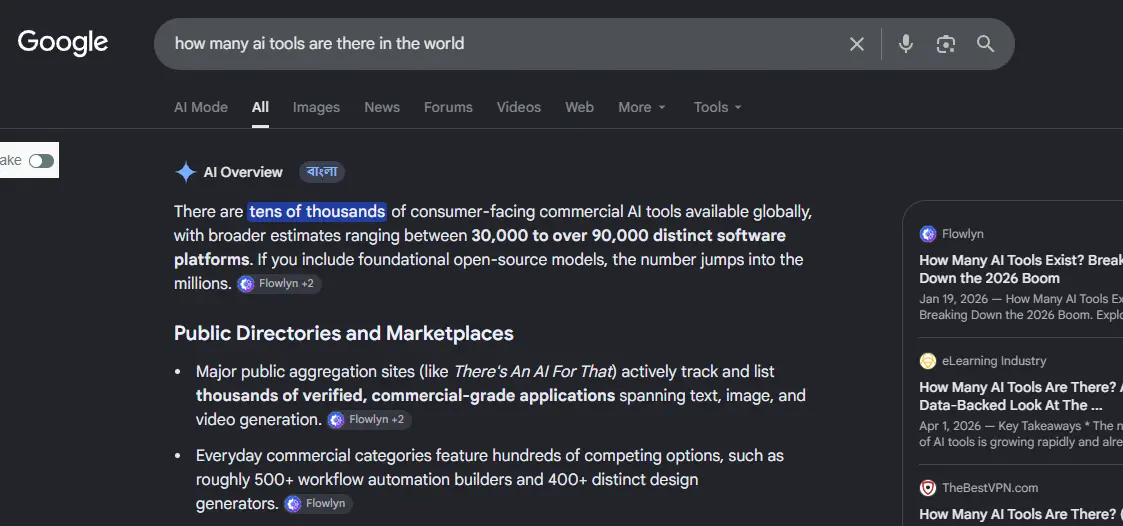Click the Google logo

click(x=63, y=43)
